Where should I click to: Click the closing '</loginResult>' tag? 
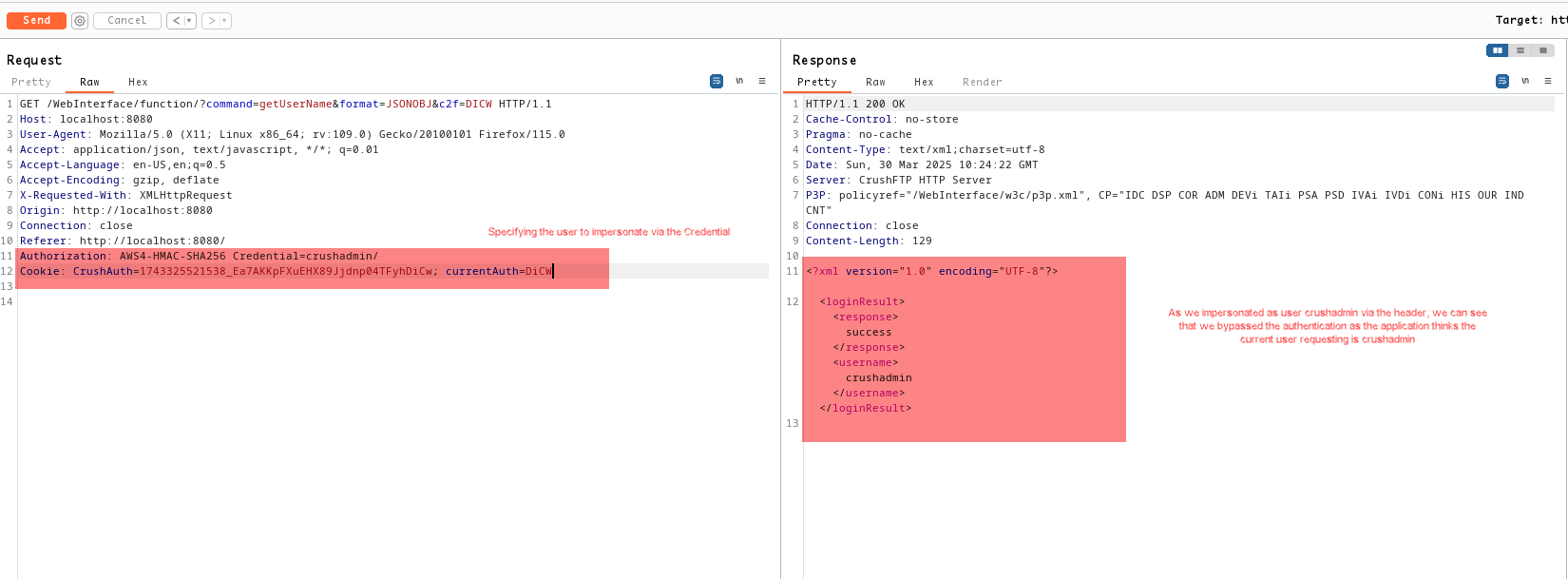pos(866,408)
